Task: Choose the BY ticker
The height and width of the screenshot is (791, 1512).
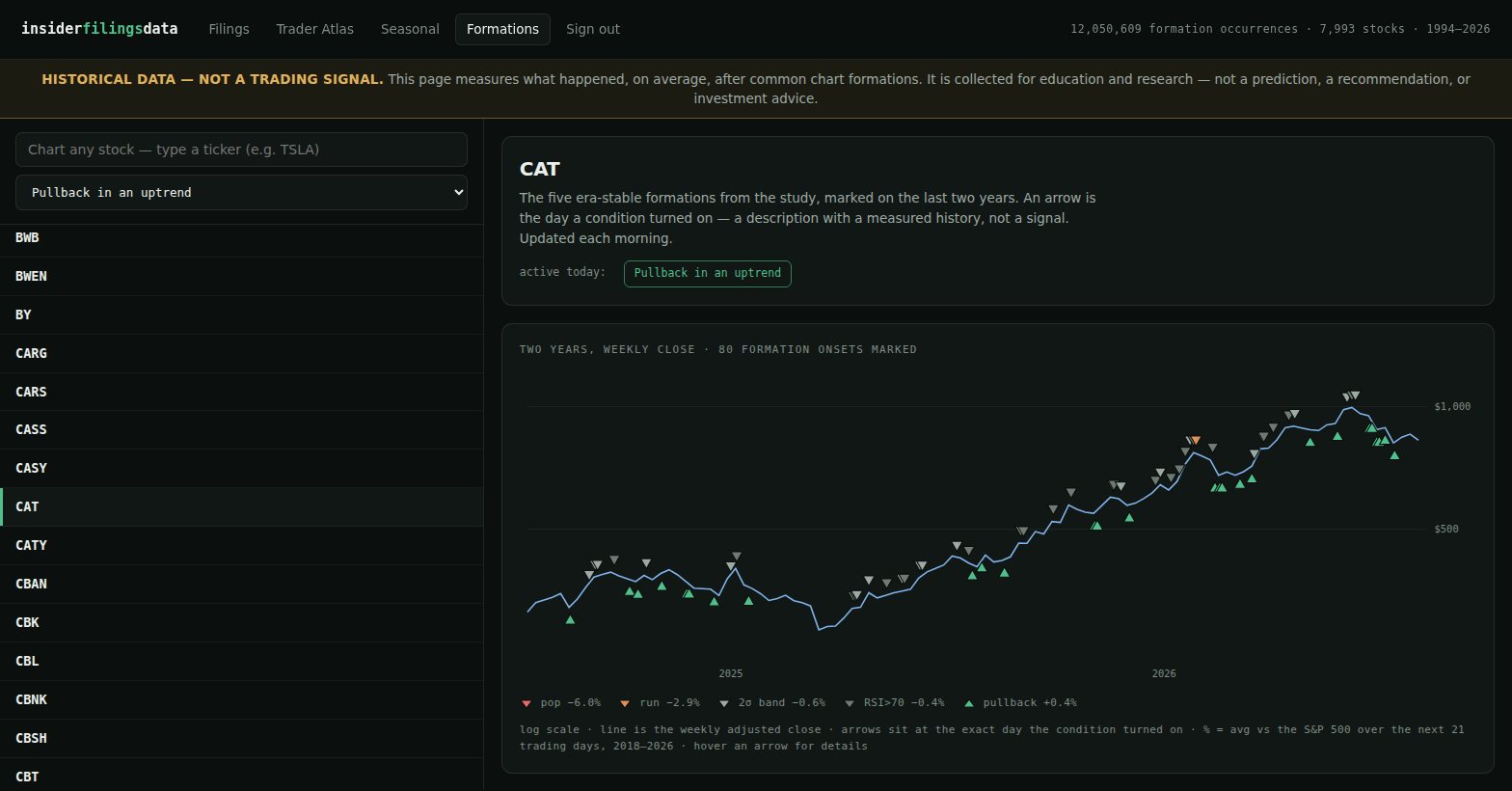Action: pos(241,315)
